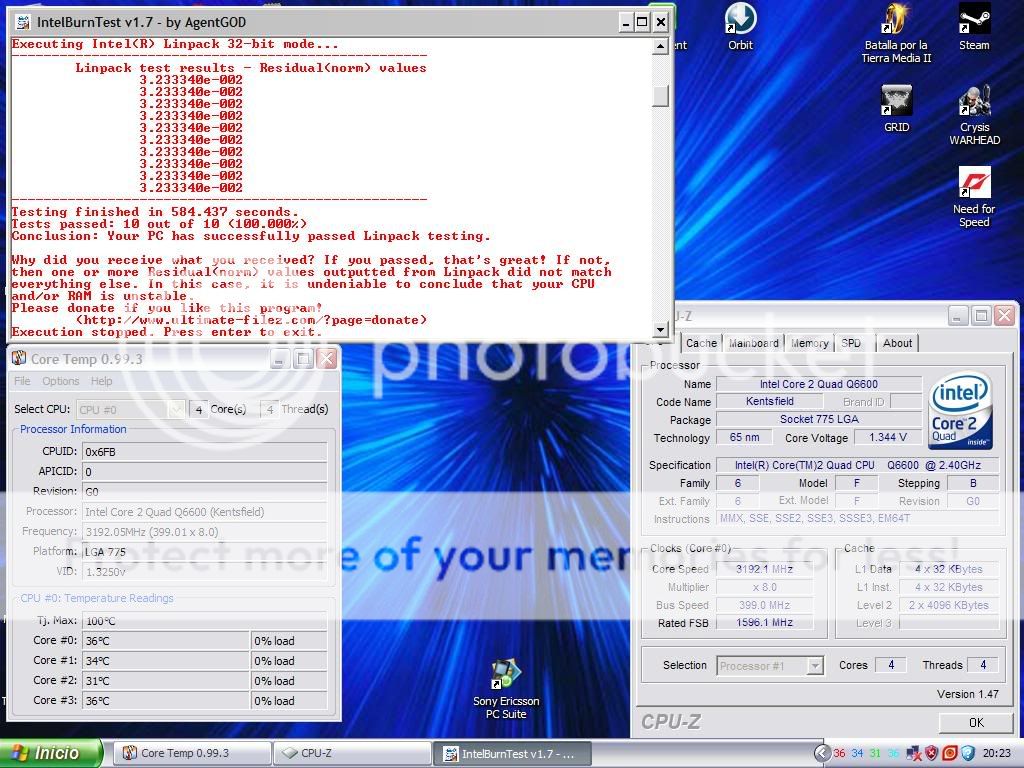Image resolution: width=1024 pixels, height=768 pixels.
Task: Click the Code Name value Kentsfield
Action: [770, 401]
